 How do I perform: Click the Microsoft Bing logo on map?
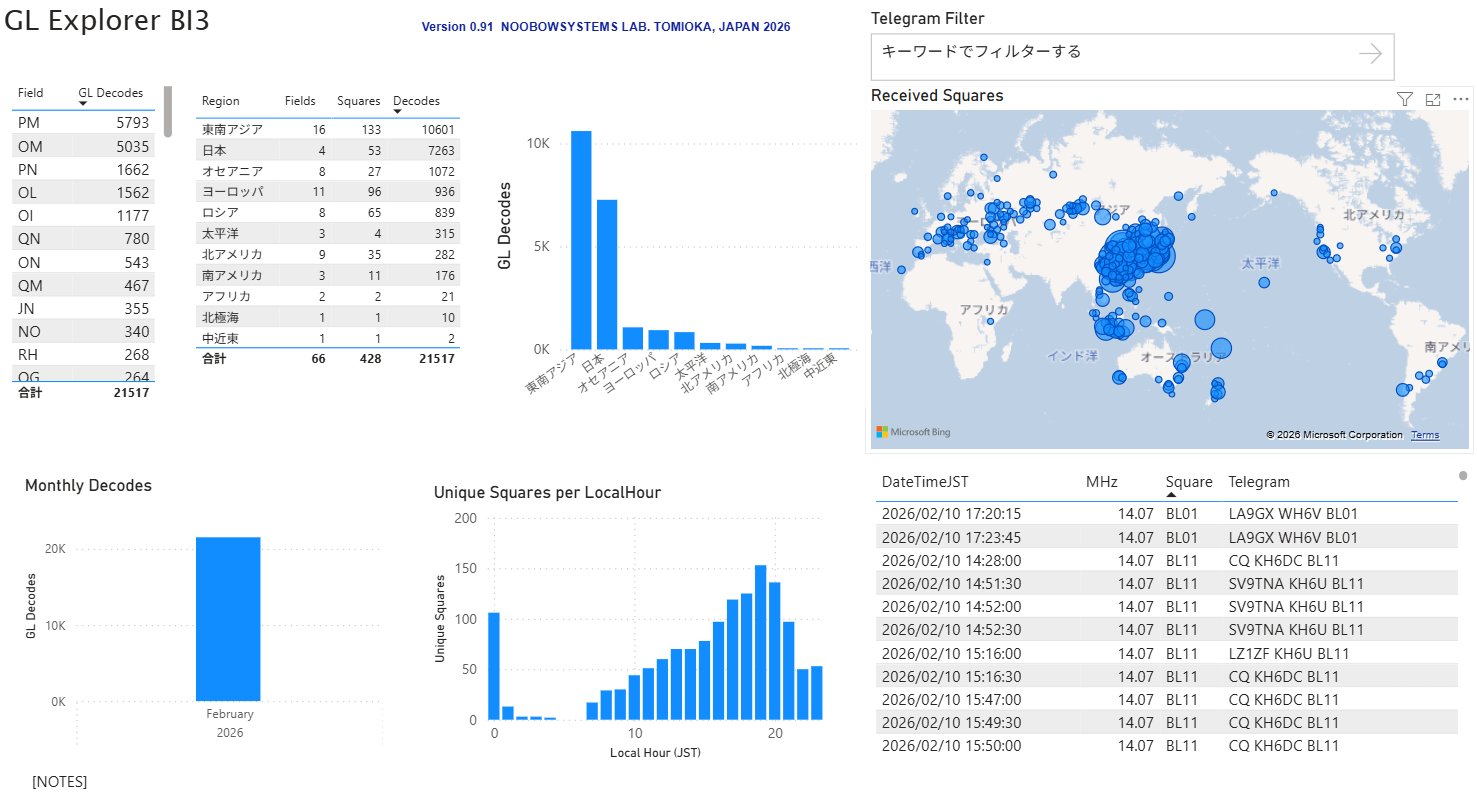pos(913,432)
